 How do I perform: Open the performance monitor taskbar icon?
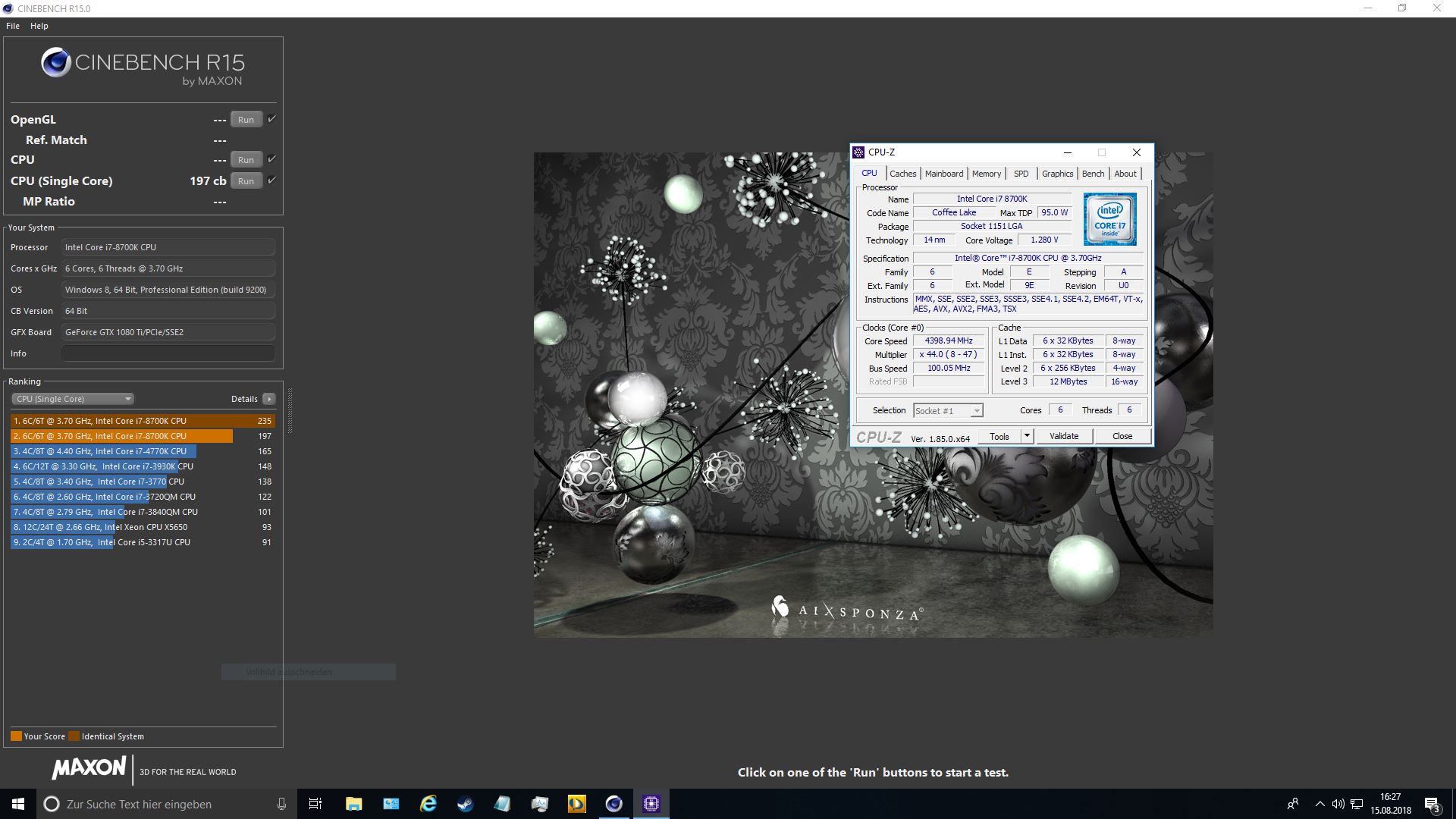[x=538, y=804]
